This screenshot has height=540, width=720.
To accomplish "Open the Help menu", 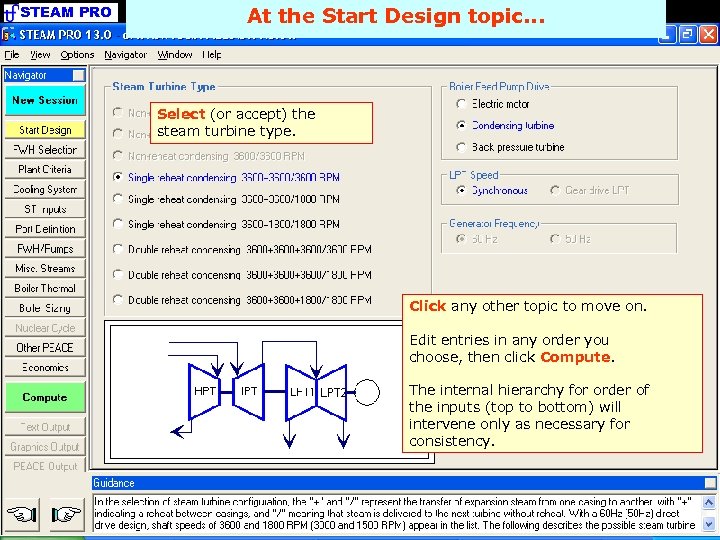I will [x=212, y=55].
